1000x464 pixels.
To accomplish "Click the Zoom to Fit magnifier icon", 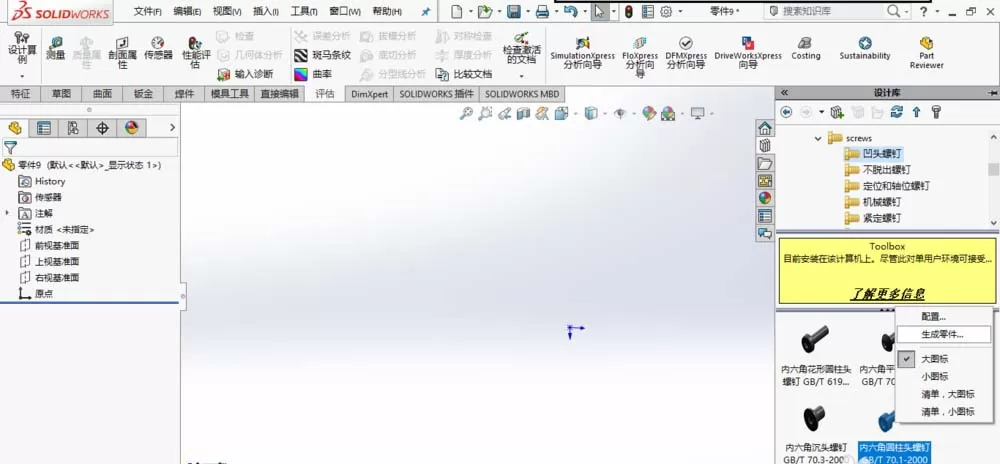I will 467,113.
